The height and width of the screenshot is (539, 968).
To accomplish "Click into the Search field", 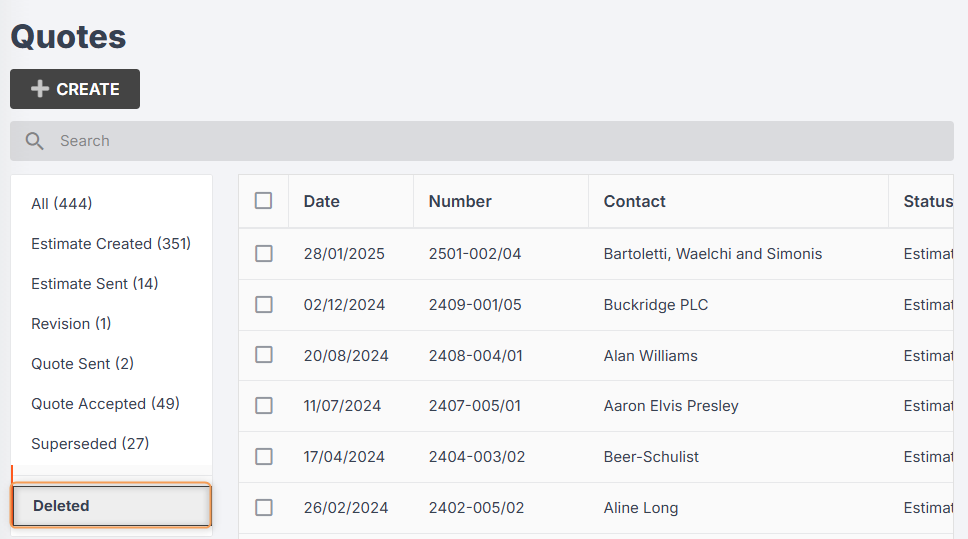I will click(482, 141).
